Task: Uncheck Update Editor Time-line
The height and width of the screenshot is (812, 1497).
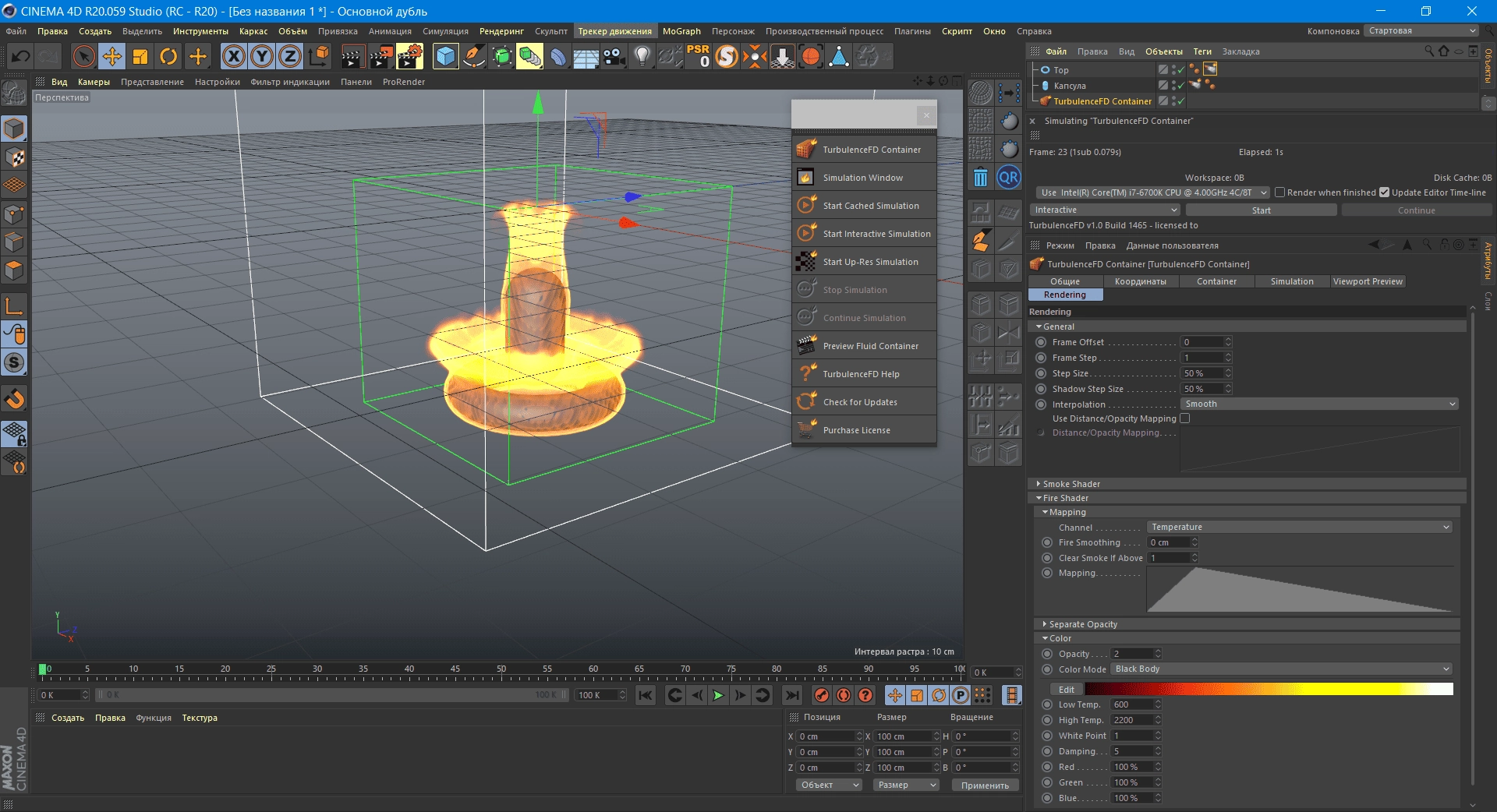Action: click(x=1384, y=192)
